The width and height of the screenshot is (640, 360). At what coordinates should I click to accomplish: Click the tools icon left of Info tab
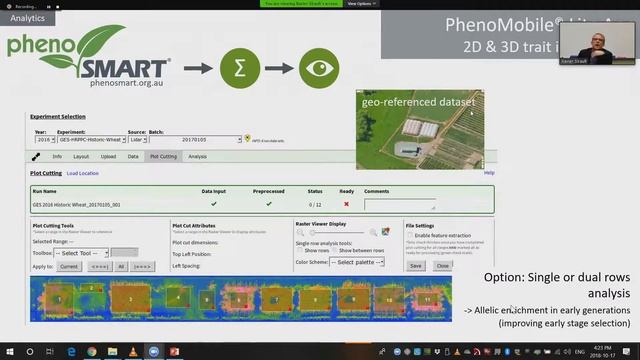(36, 156)
